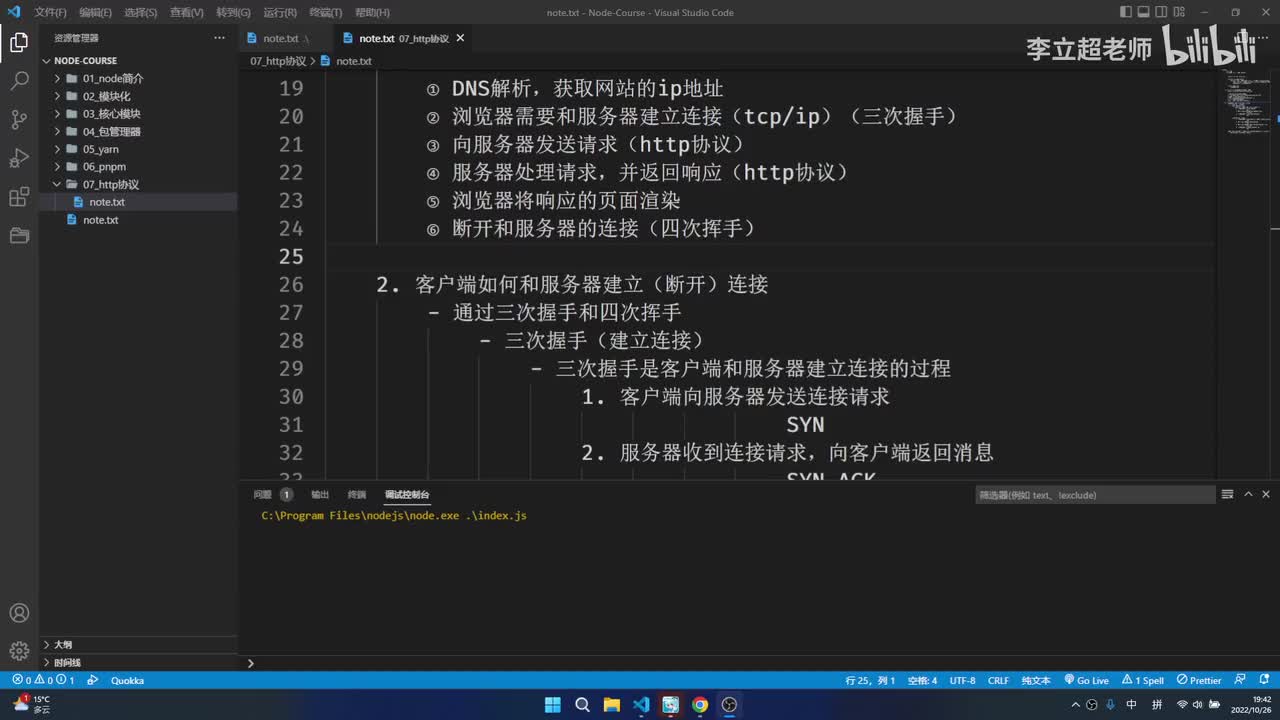Change indentation via 空格: 4
1280x720 pixels.
point(922,680)
